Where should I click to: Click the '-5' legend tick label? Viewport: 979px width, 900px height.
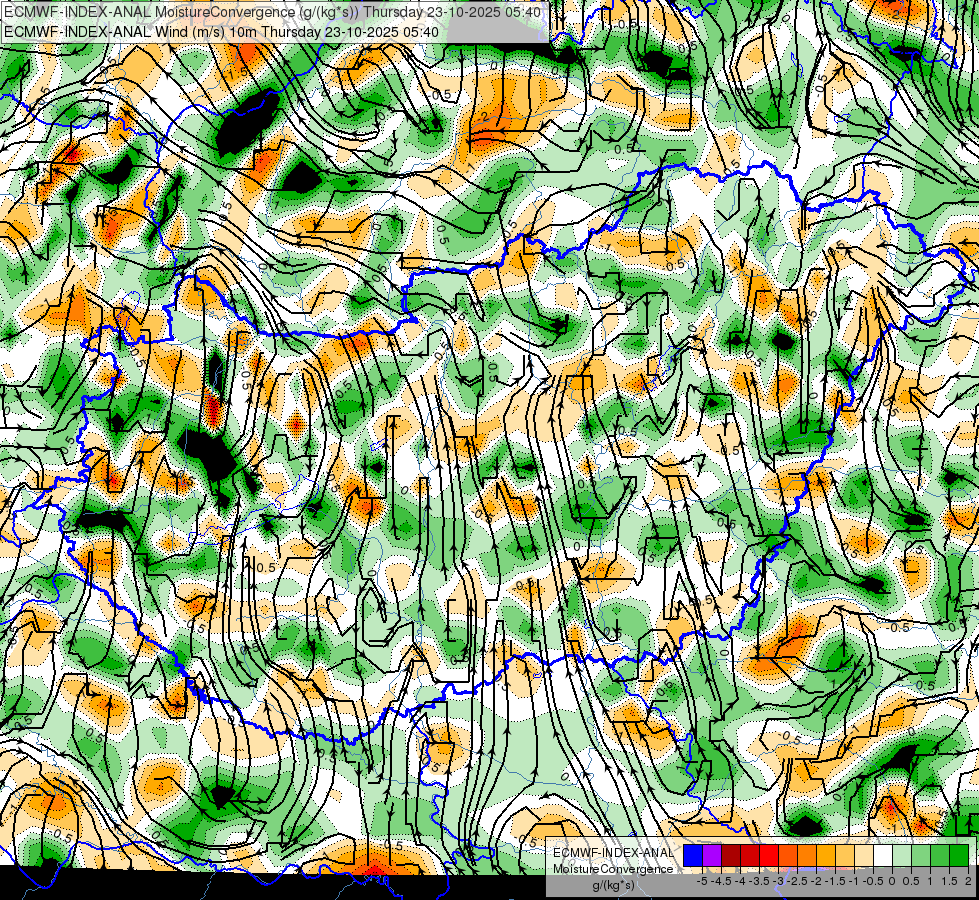click(702, 881)
